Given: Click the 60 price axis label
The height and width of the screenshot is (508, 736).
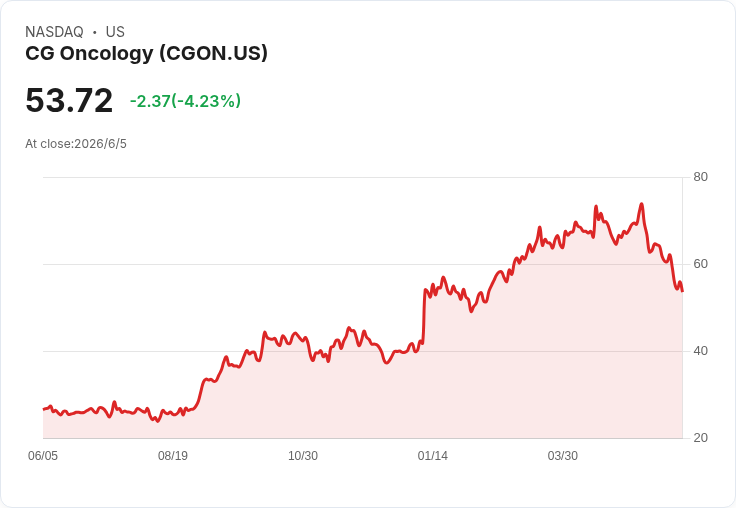Looking at the screenshot, I should (x=700, y=264).
